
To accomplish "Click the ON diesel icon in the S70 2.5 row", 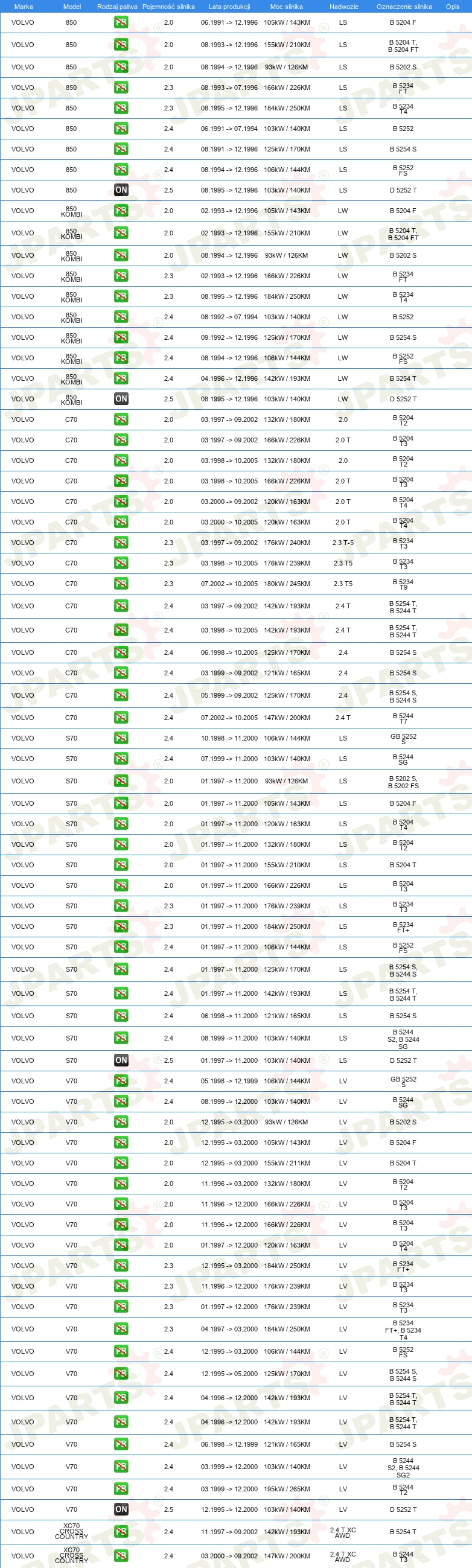I will click(x=121, y=1060).
